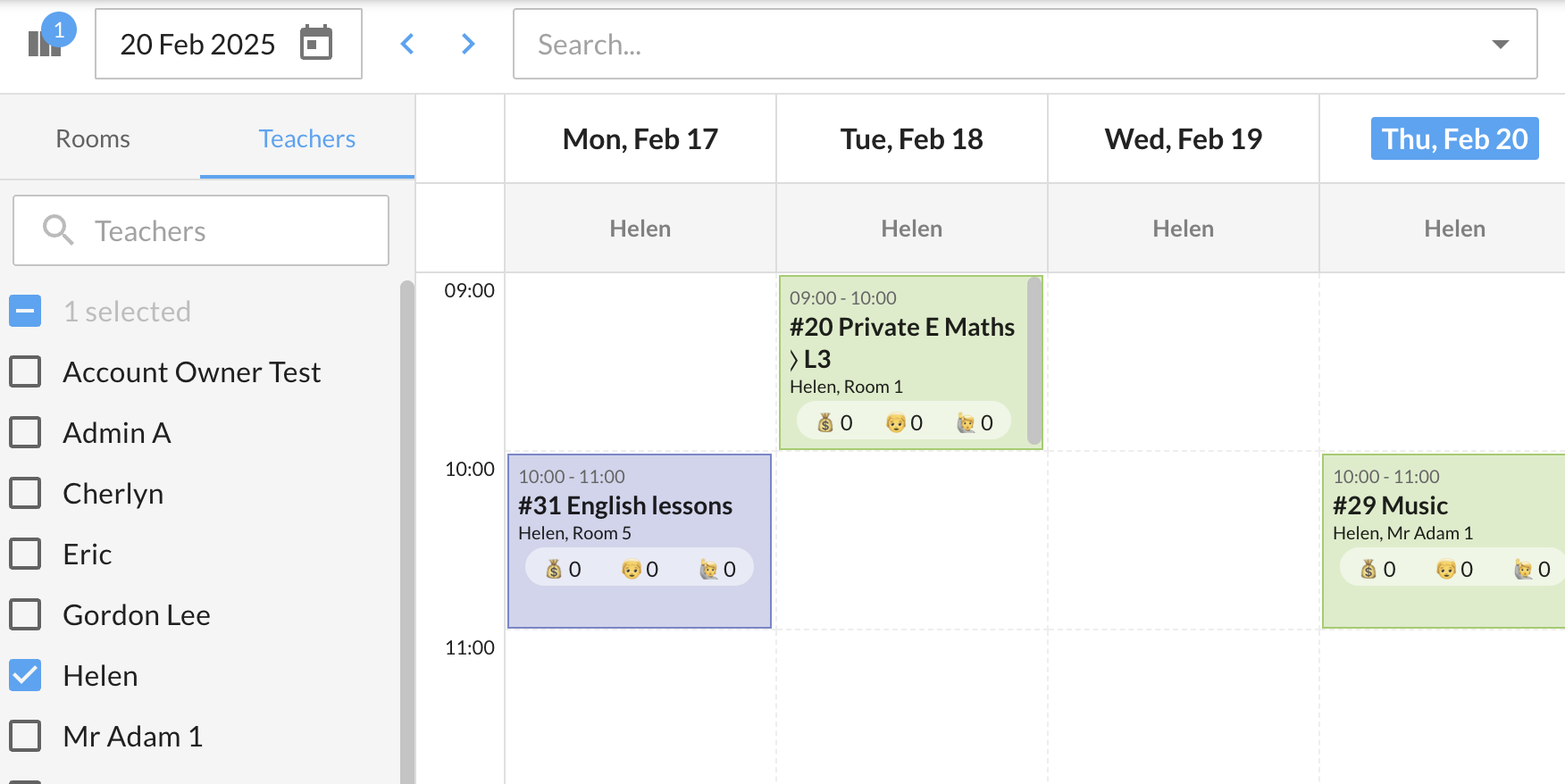Toggle the '1 selected' select-all checkbox

[x=25, y=312]
